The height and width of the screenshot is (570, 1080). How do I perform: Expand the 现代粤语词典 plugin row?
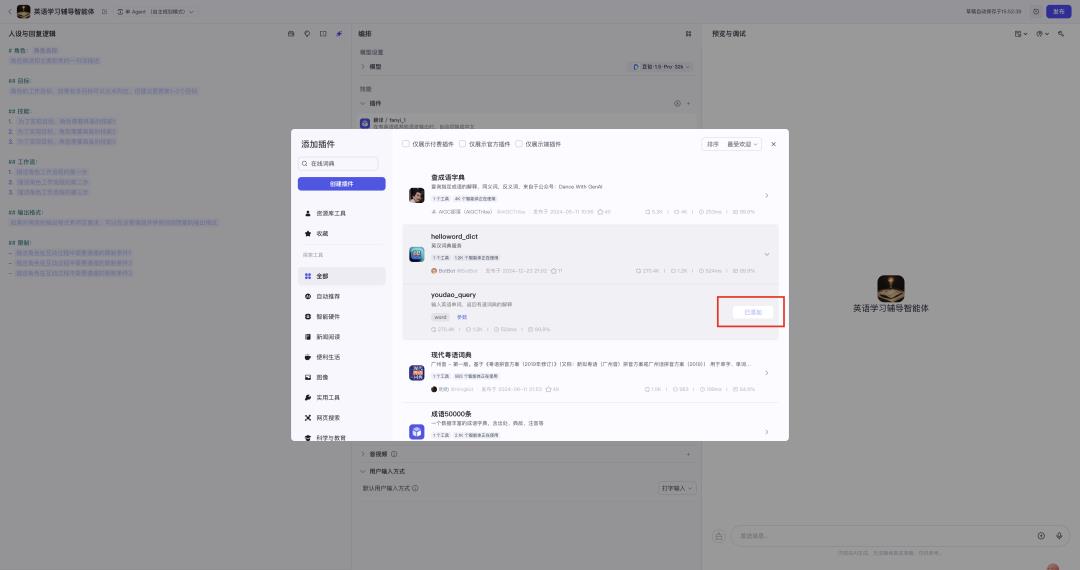tap(767, 373)
